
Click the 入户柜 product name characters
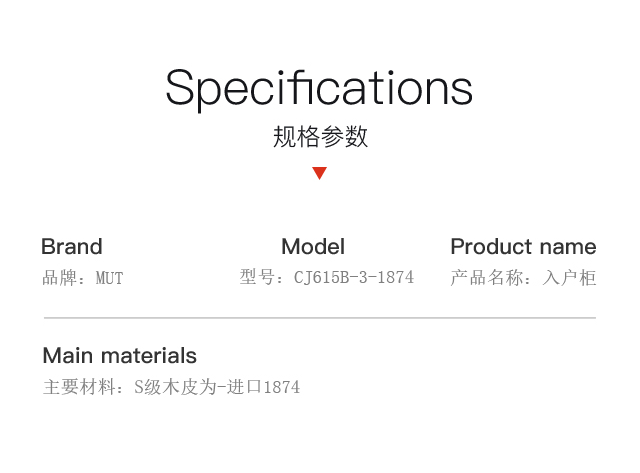click(x=569, y=278)
